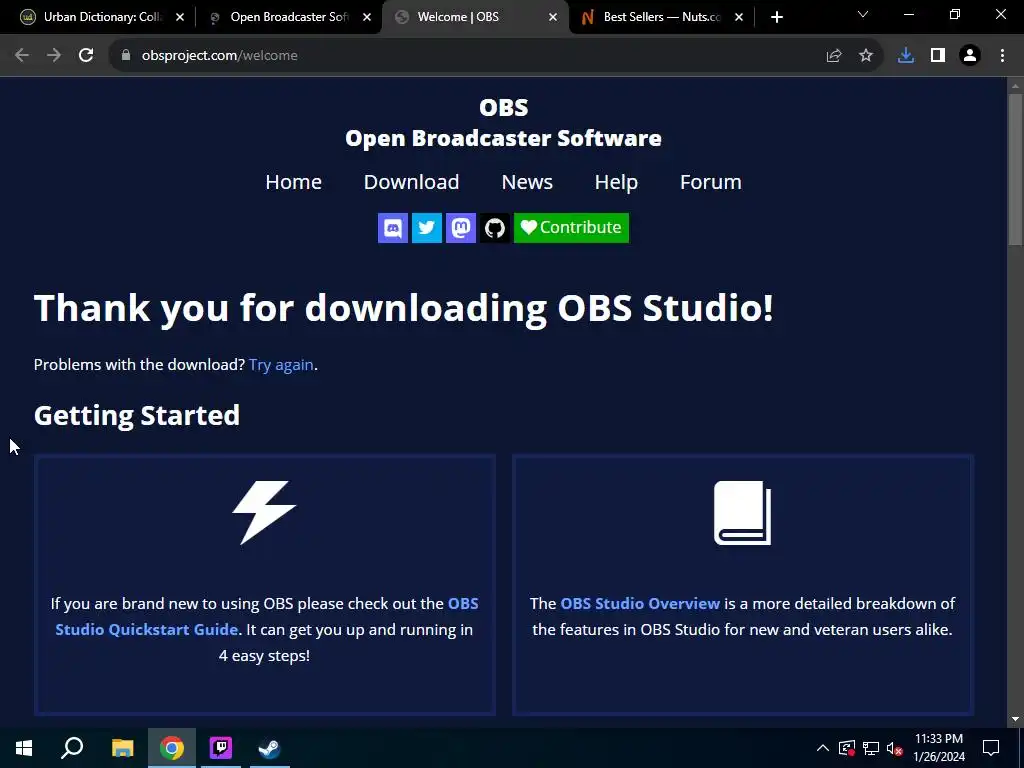Viewport: 1024px width, 768px height.
Task: Show Chrome downloads
Action: (x=906, y=56)
